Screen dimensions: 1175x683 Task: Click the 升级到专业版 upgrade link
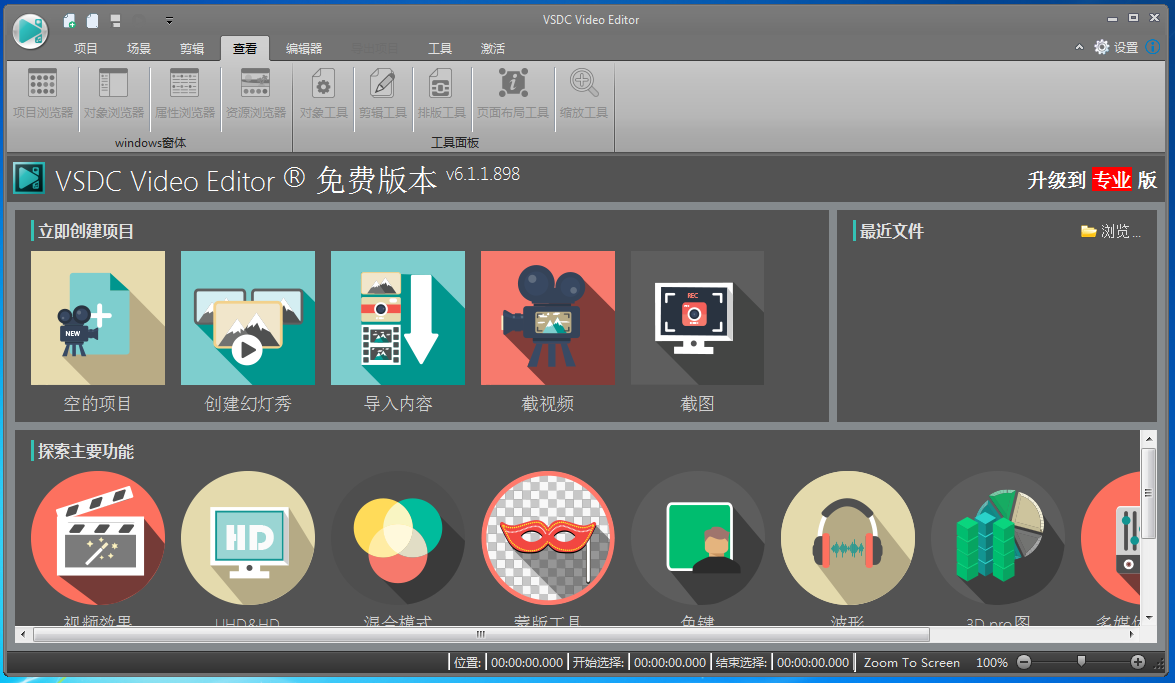pyautogui.click(x=1092, y=180)
